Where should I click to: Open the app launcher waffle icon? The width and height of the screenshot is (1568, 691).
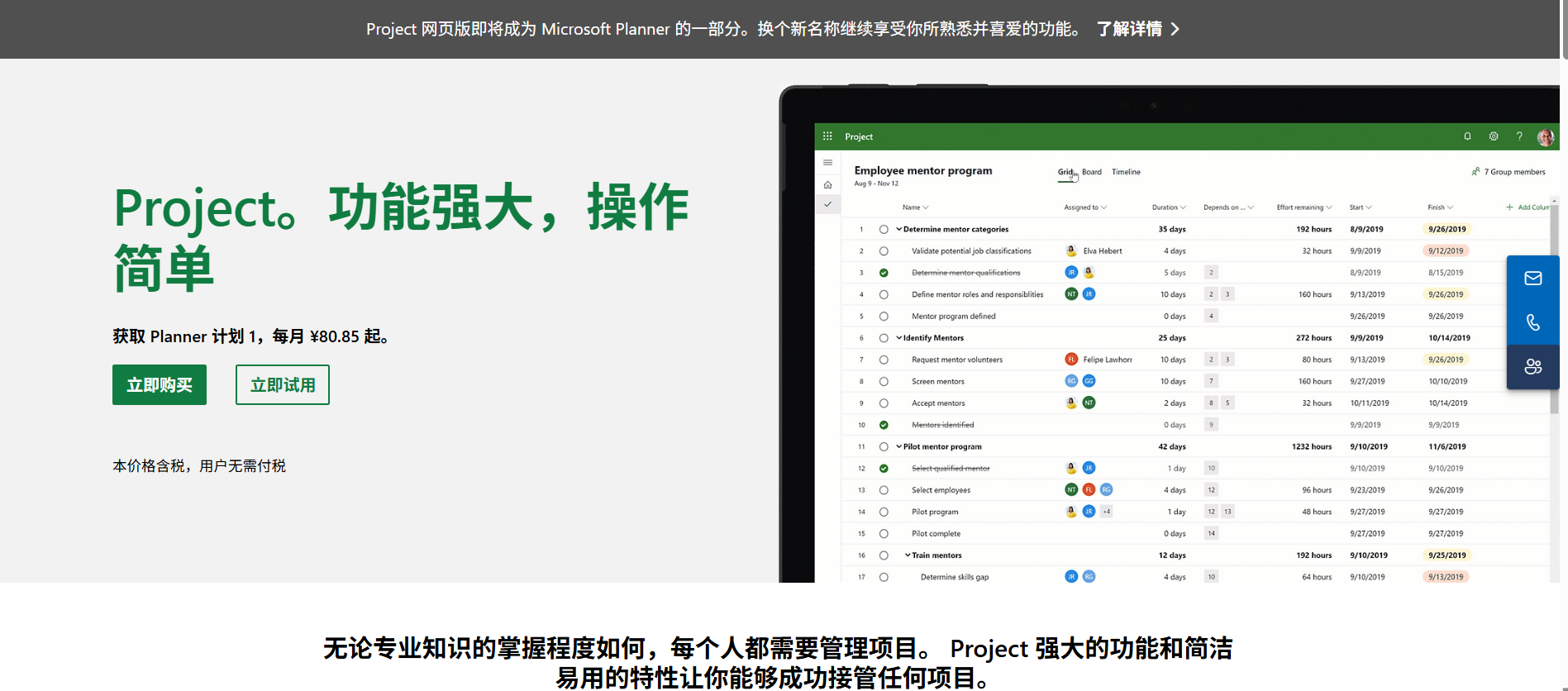(x=827, y=136)
